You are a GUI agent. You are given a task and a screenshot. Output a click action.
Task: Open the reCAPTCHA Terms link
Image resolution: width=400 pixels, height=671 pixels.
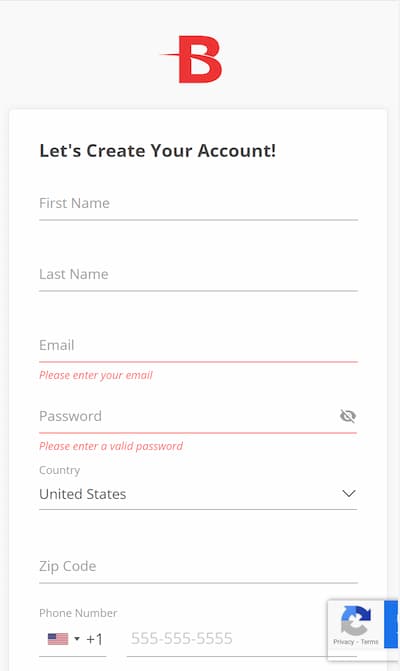369,642
